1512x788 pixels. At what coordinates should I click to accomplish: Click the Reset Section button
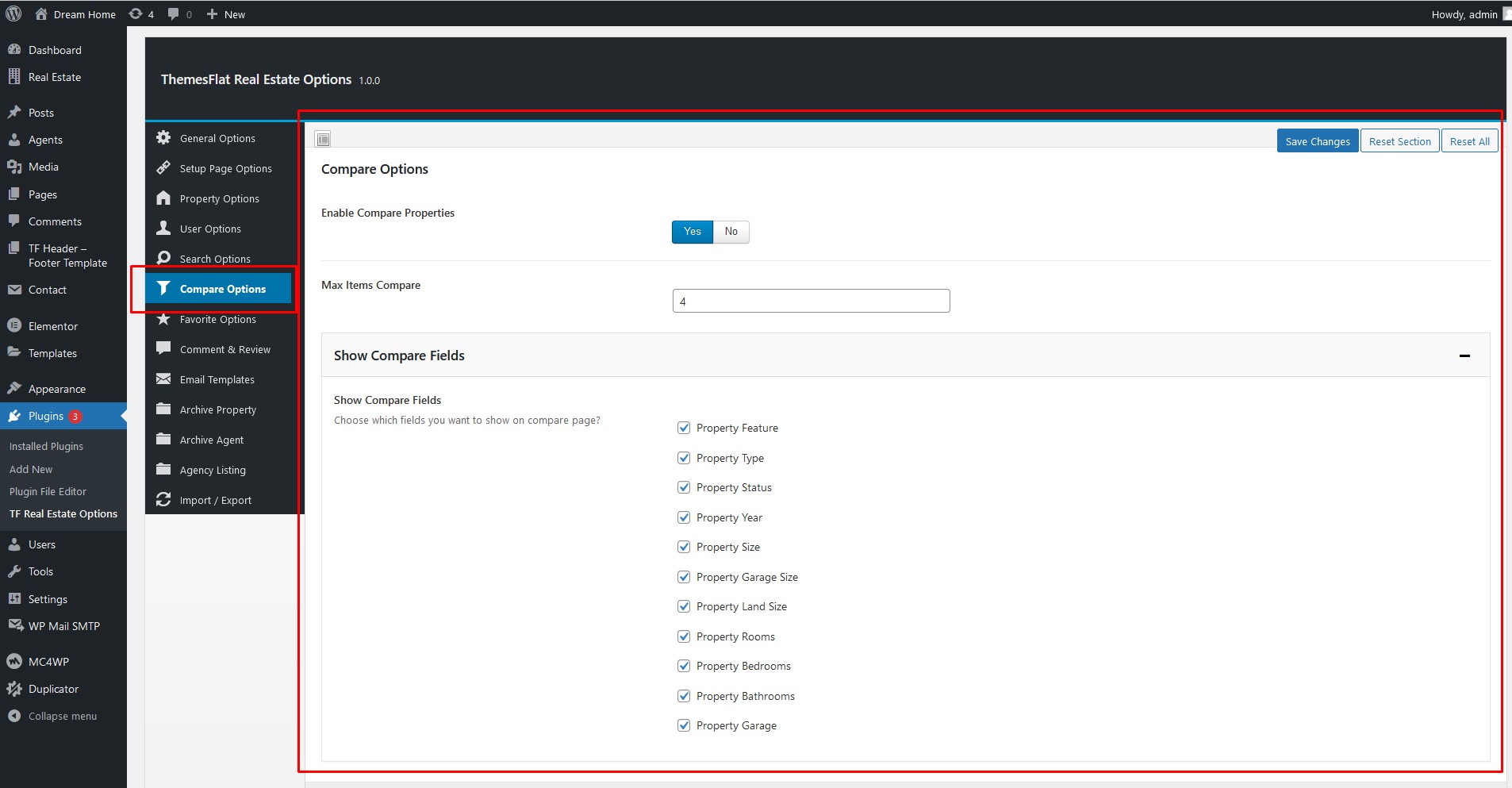1400,141
